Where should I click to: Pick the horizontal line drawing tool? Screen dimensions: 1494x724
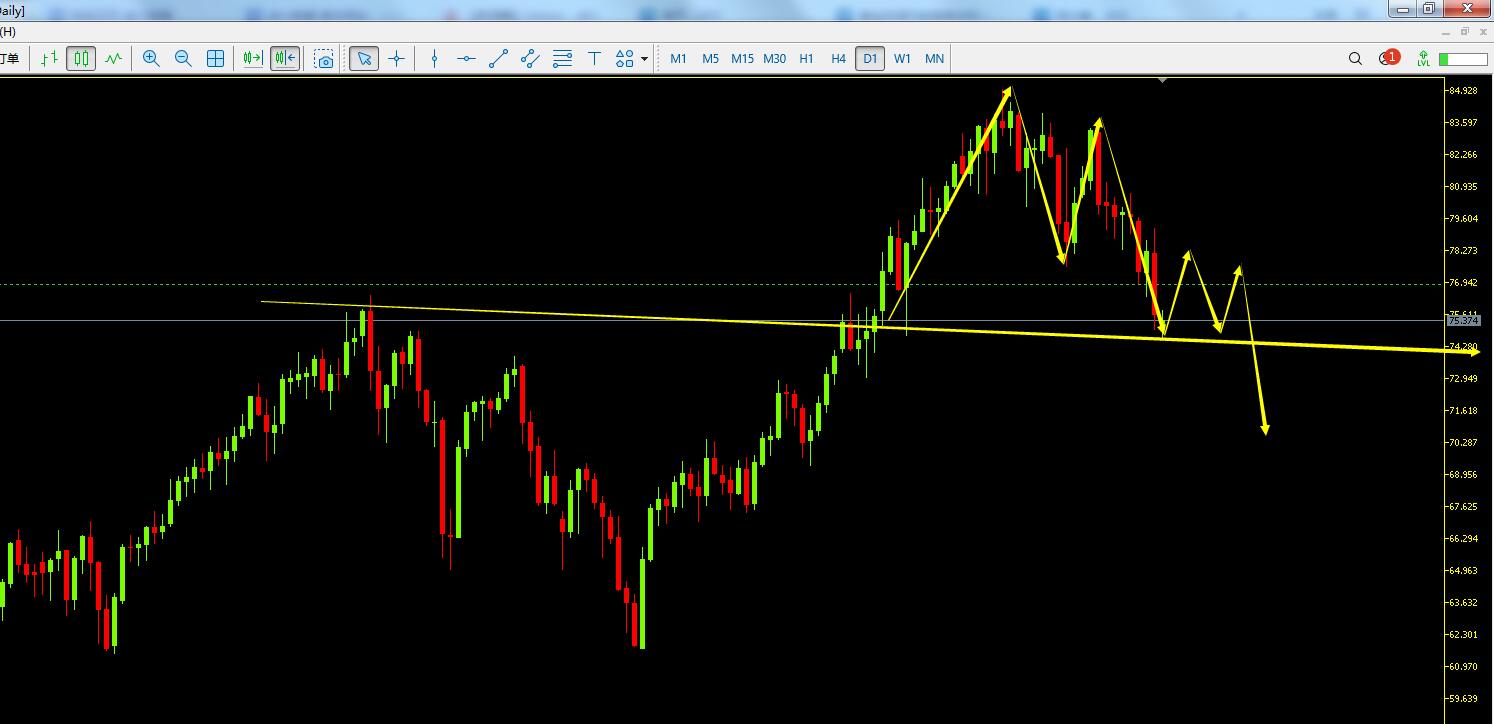(x=466, y=59)
